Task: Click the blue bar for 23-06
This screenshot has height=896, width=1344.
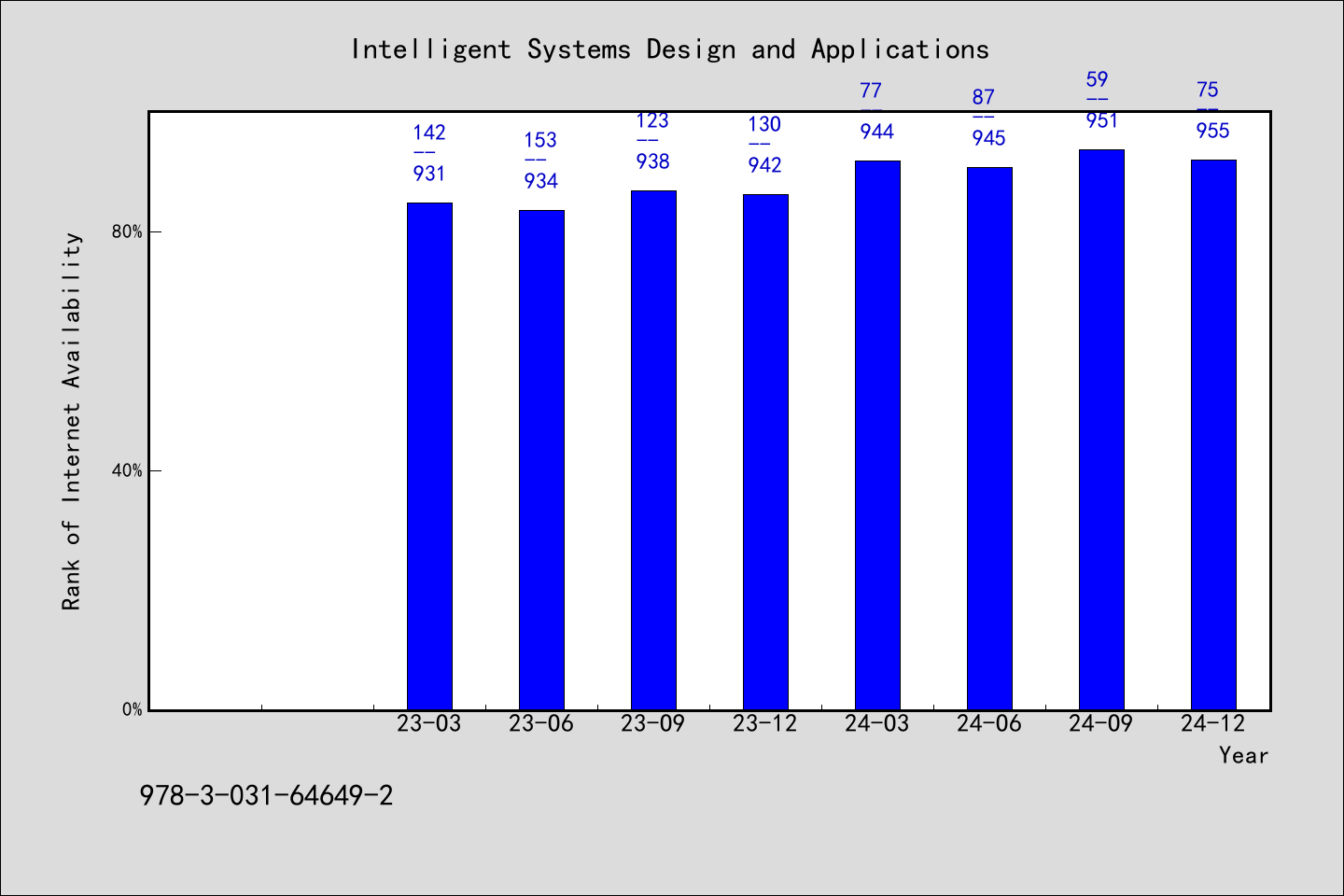Action: [541, 460]
